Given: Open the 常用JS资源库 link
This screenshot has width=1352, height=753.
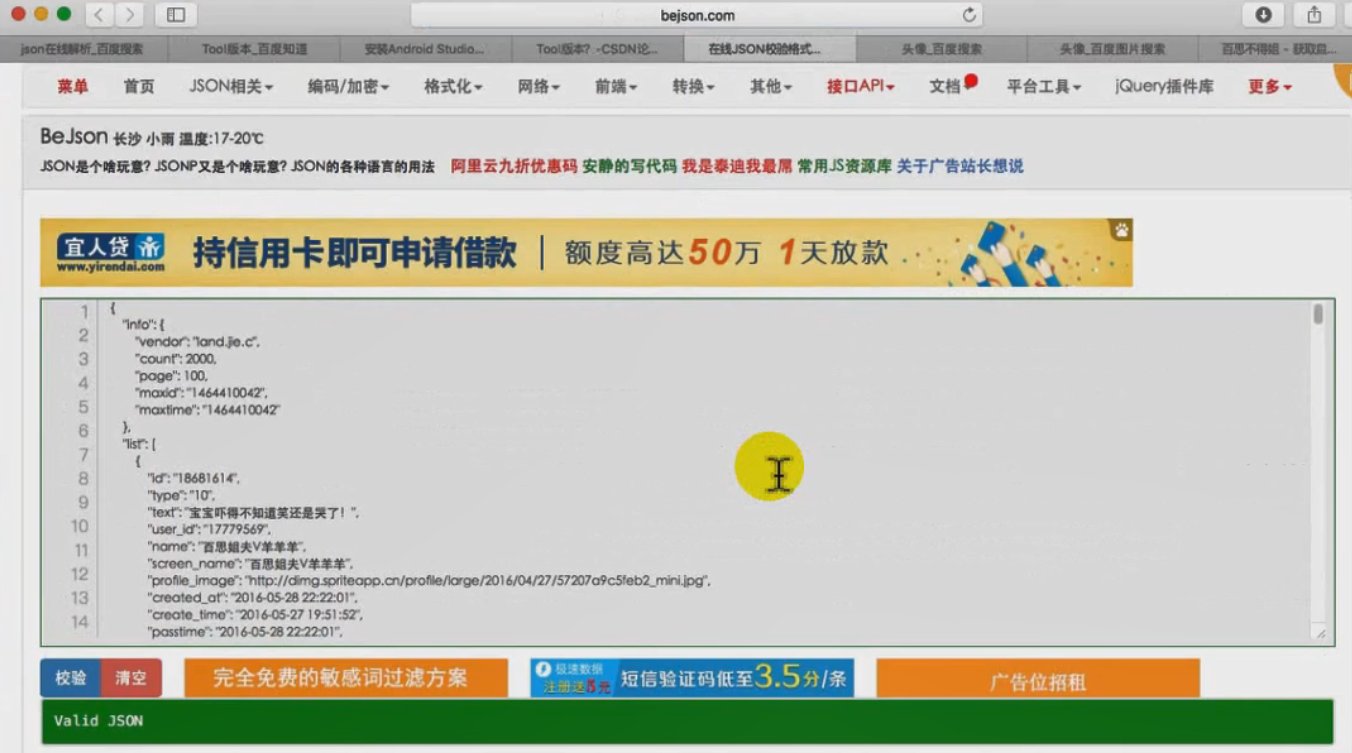Looking at the screenshot, I should coord(844,167).
